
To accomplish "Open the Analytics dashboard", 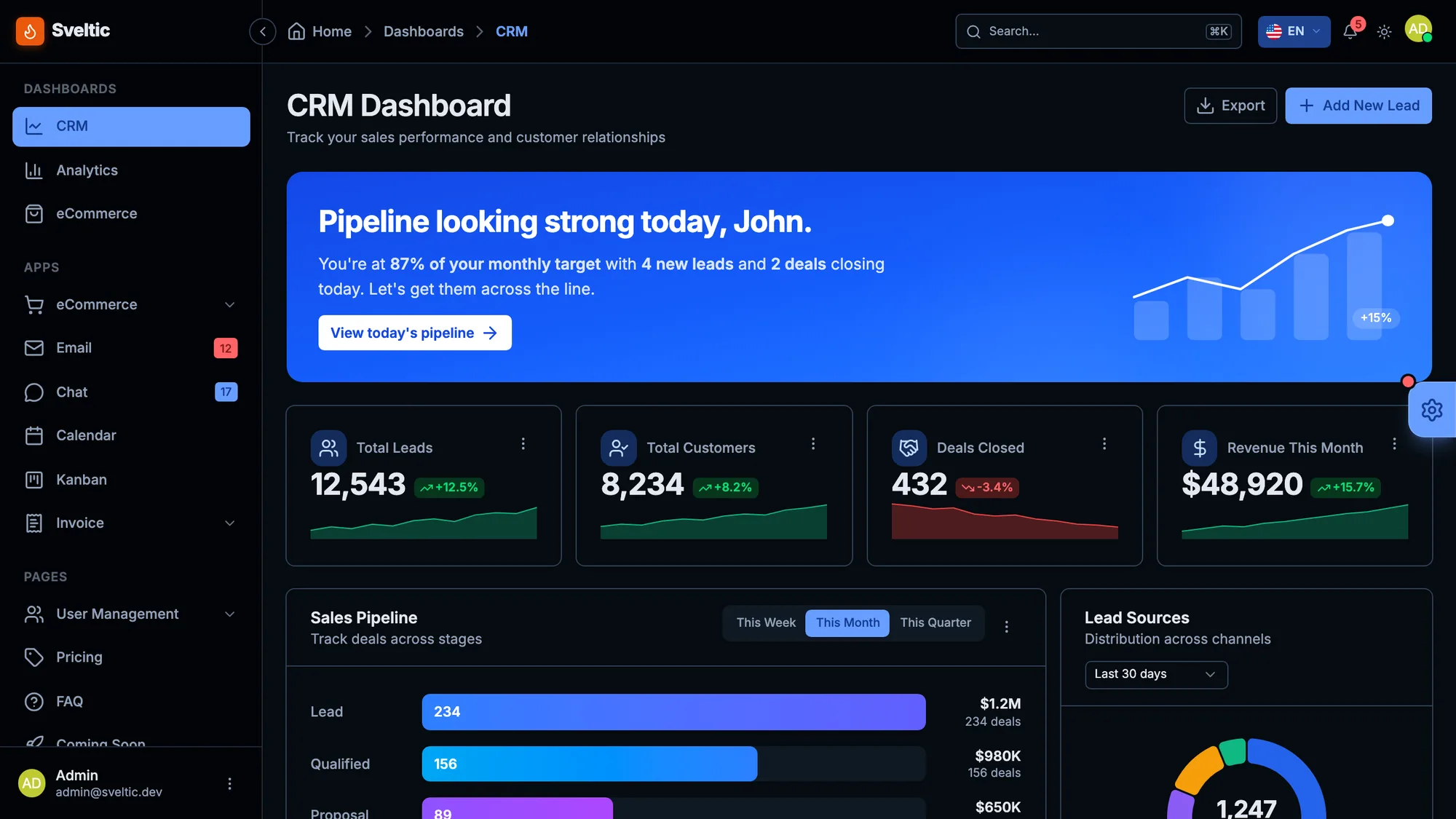I will (131, 170).
